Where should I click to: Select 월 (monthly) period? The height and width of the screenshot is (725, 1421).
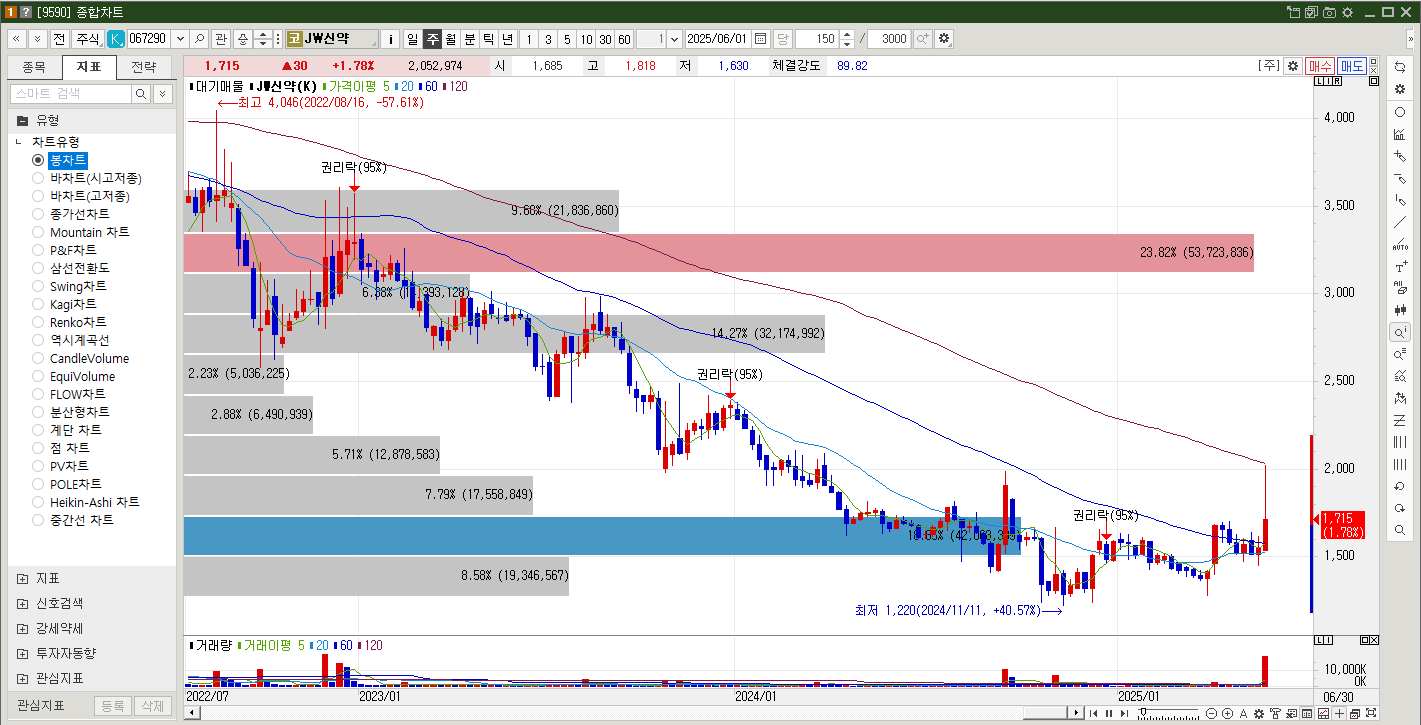point(450,38)
